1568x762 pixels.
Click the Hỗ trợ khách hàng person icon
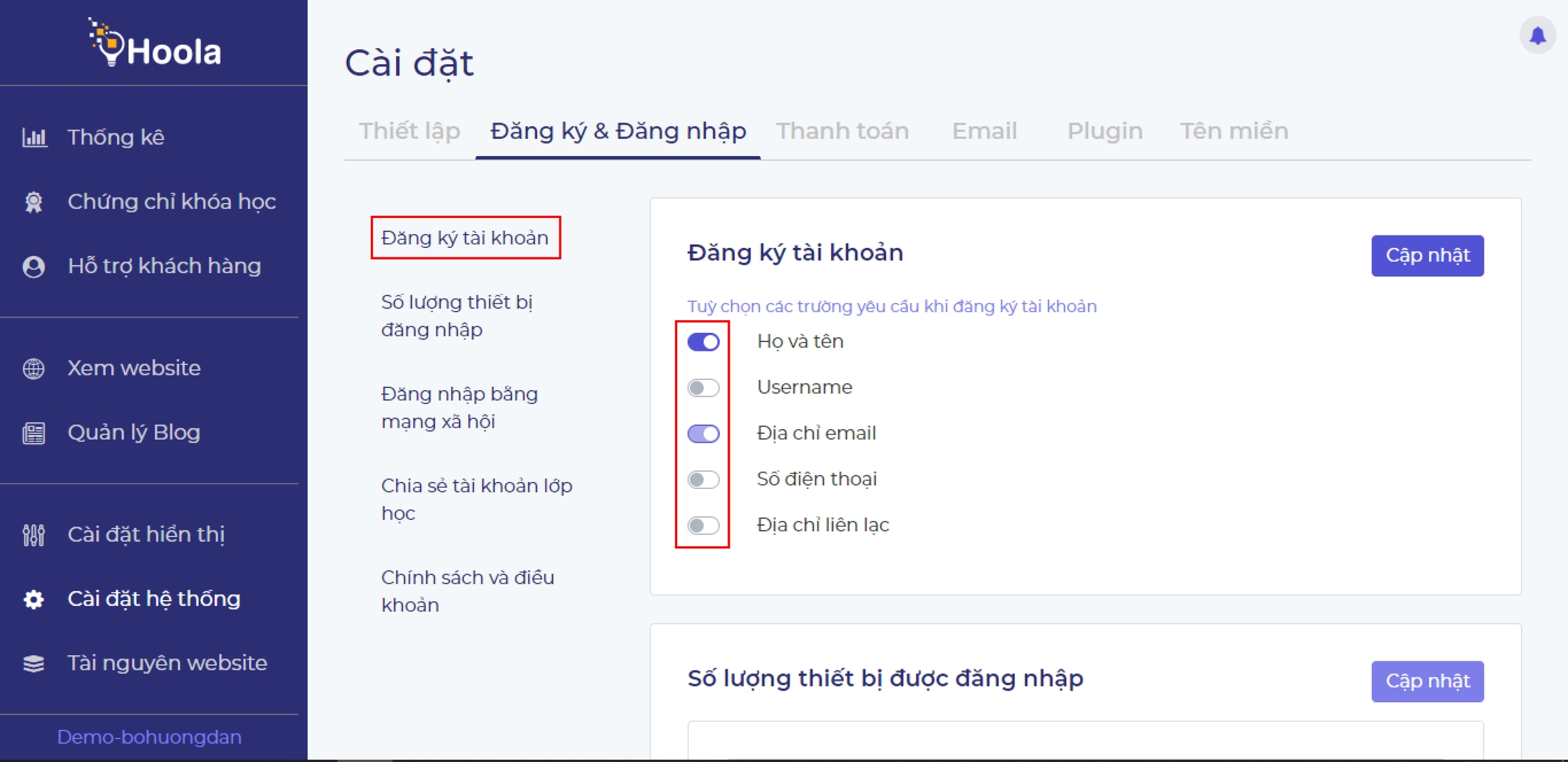[x=34, y=266]
